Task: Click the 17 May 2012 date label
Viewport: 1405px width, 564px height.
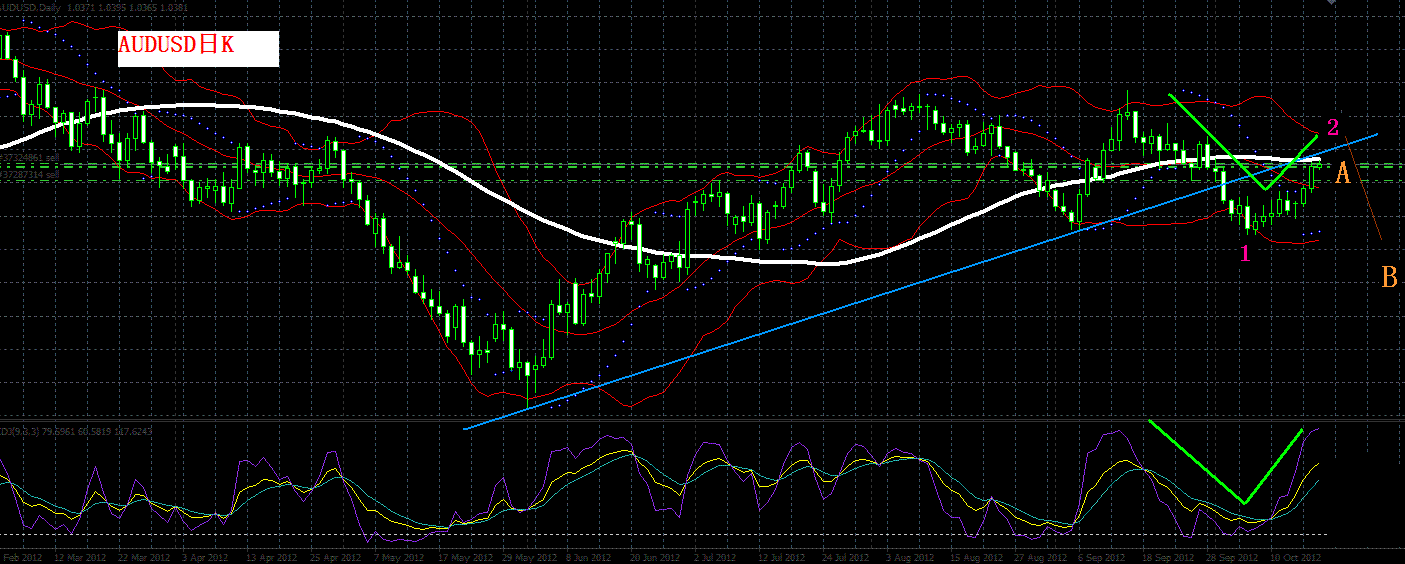Action: (x=465, y=557)
